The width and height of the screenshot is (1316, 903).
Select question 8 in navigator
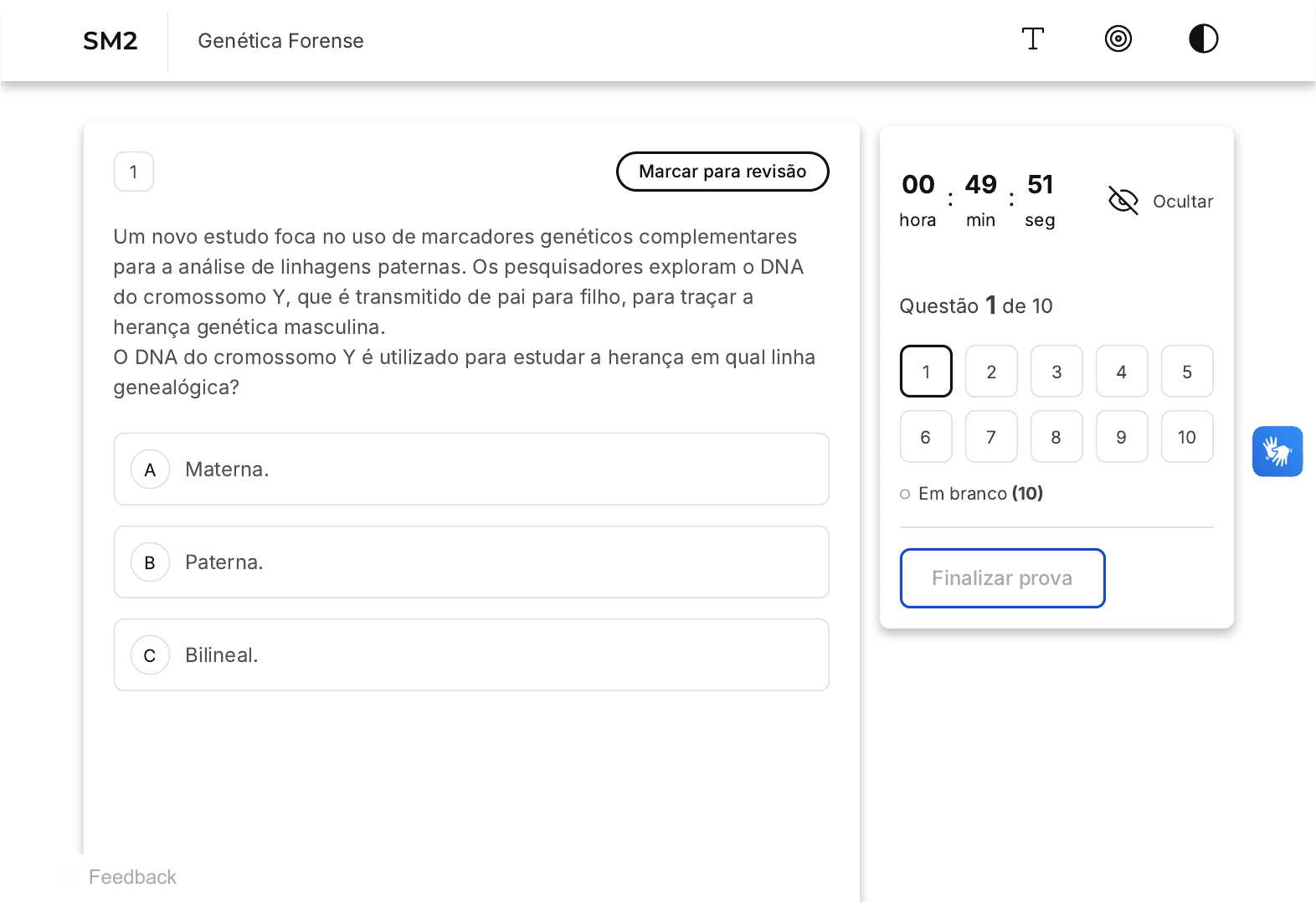(x=1056, y=437)
